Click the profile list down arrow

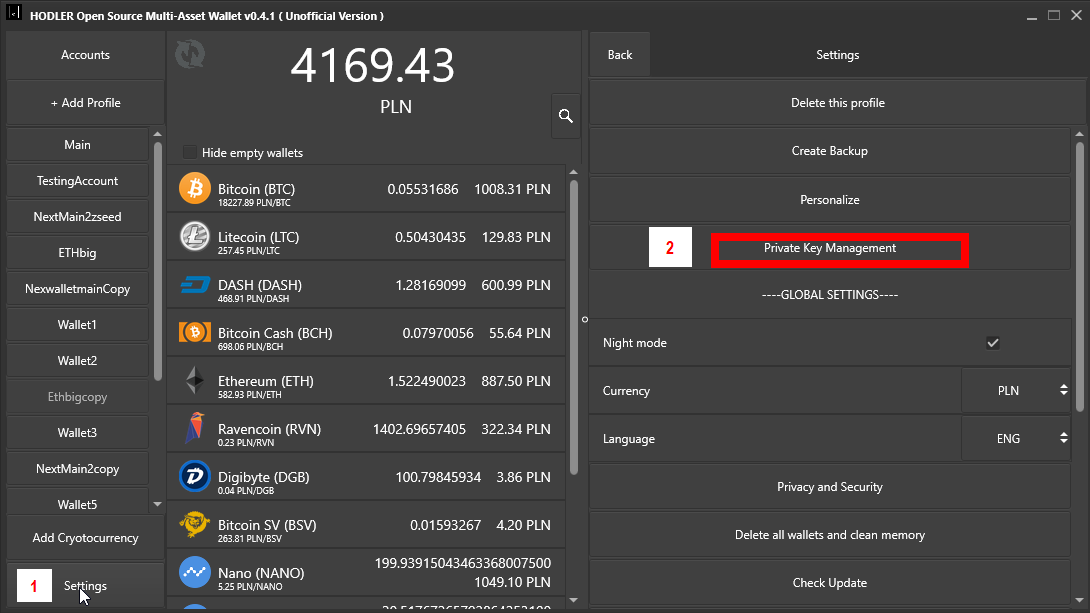157,504
